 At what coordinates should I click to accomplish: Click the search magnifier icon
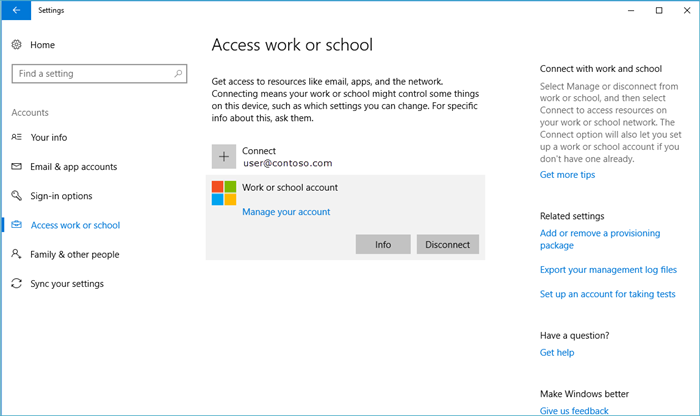point(178,73)
